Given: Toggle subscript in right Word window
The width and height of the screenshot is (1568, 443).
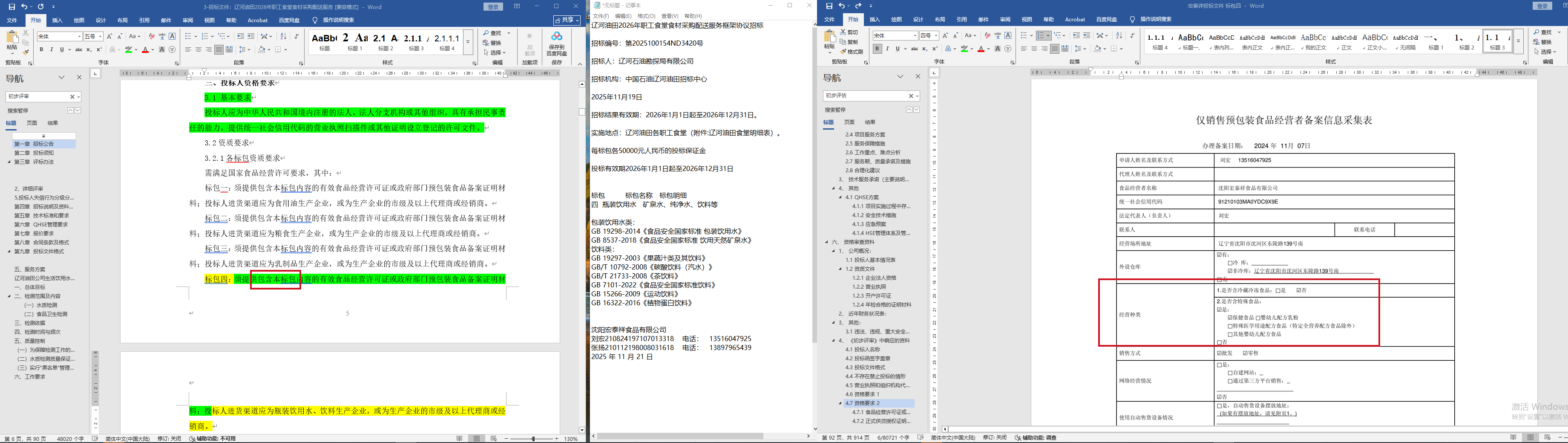Looking at the screenshot, I should (x=925, y=49).
